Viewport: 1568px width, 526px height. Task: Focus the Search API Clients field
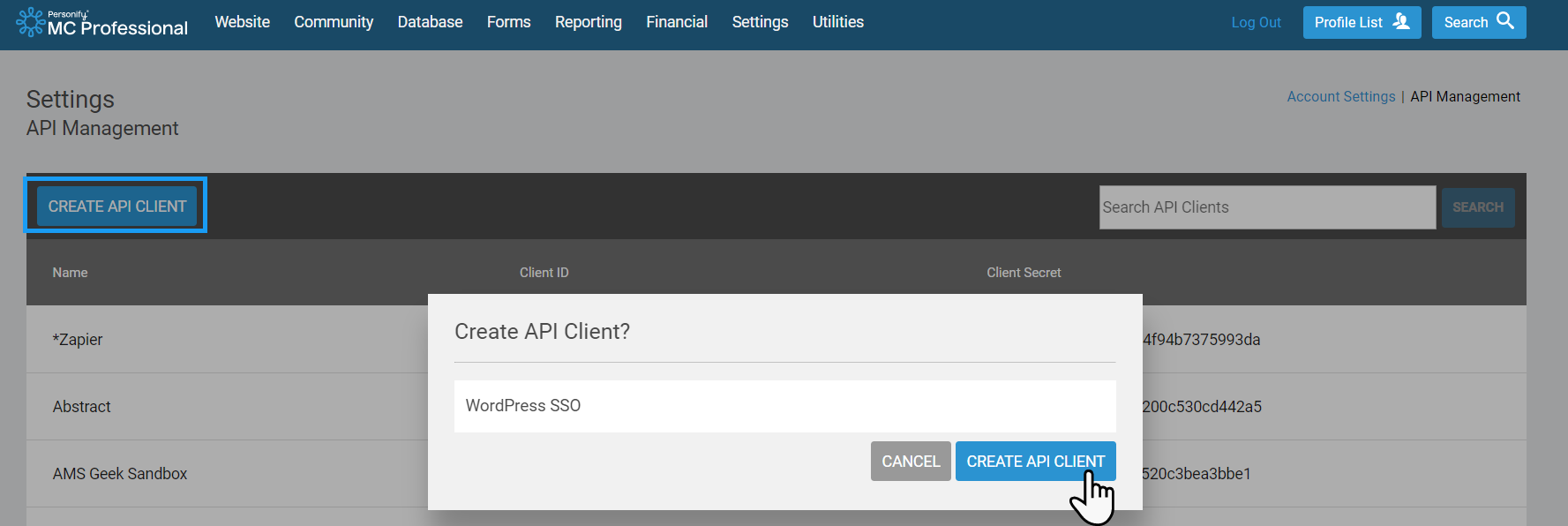pyautogui.click(x=1266, y=207)
